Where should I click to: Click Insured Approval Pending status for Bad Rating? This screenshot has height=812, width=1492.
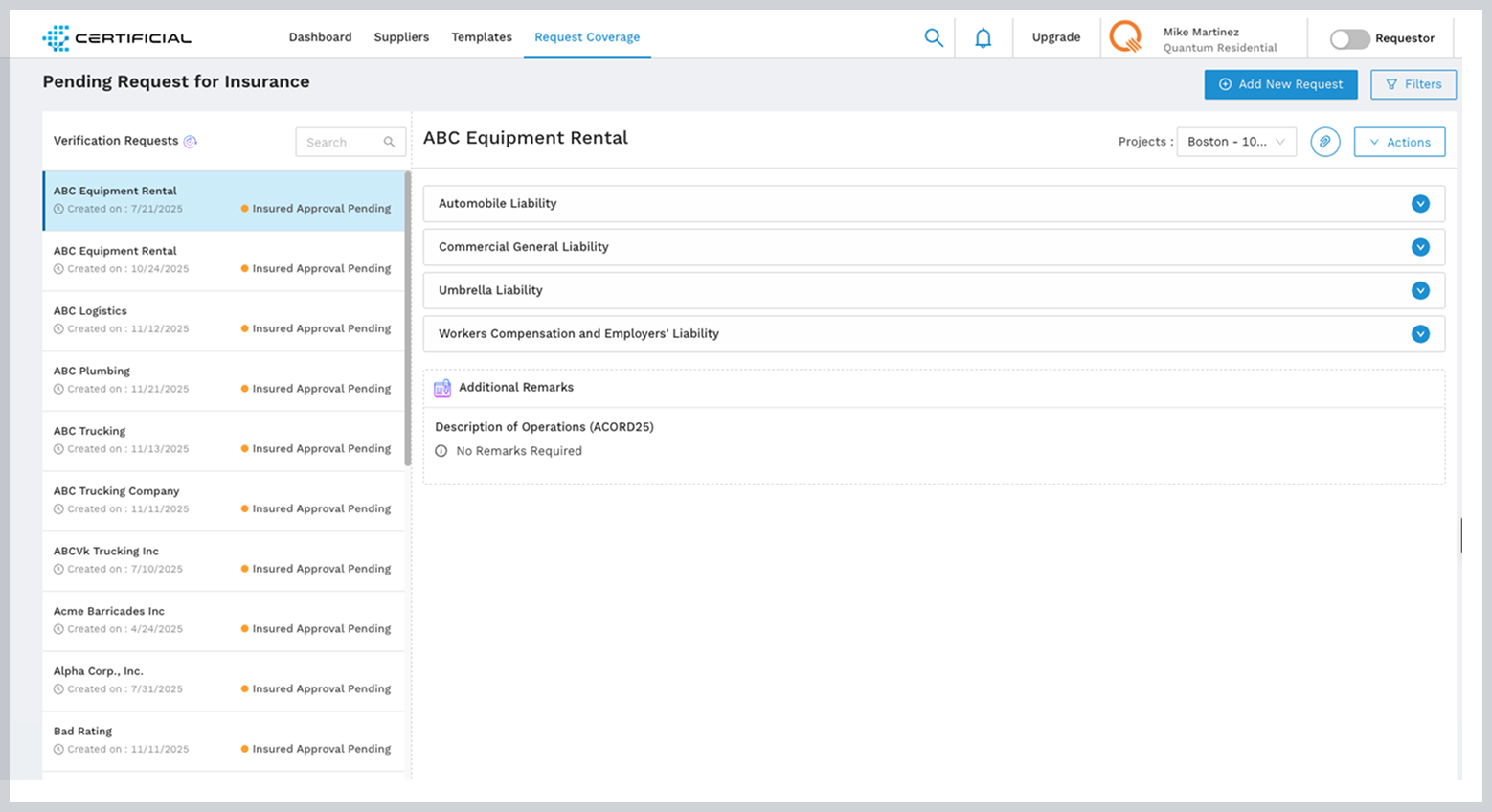pos(316,749)
